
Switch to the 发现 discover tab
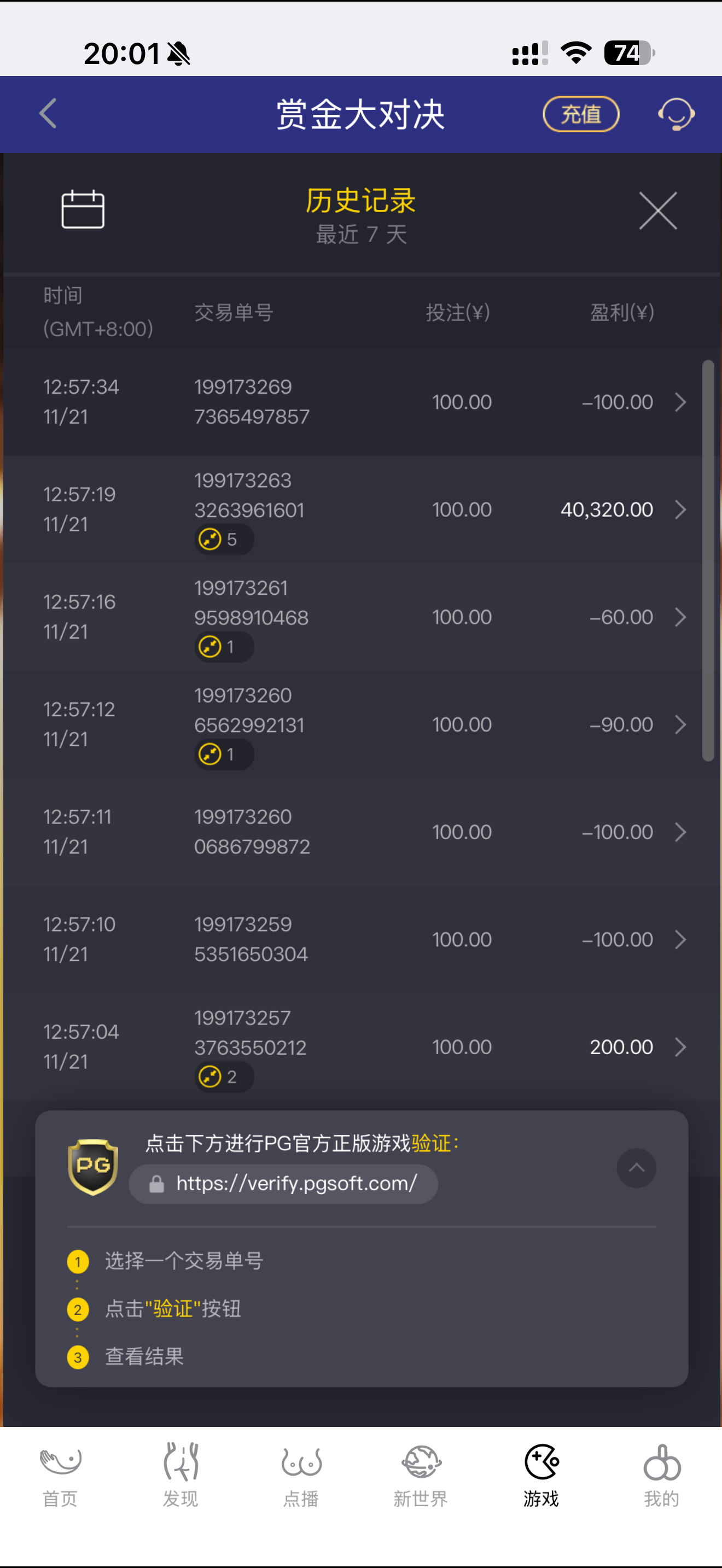tap(180, 1473)
